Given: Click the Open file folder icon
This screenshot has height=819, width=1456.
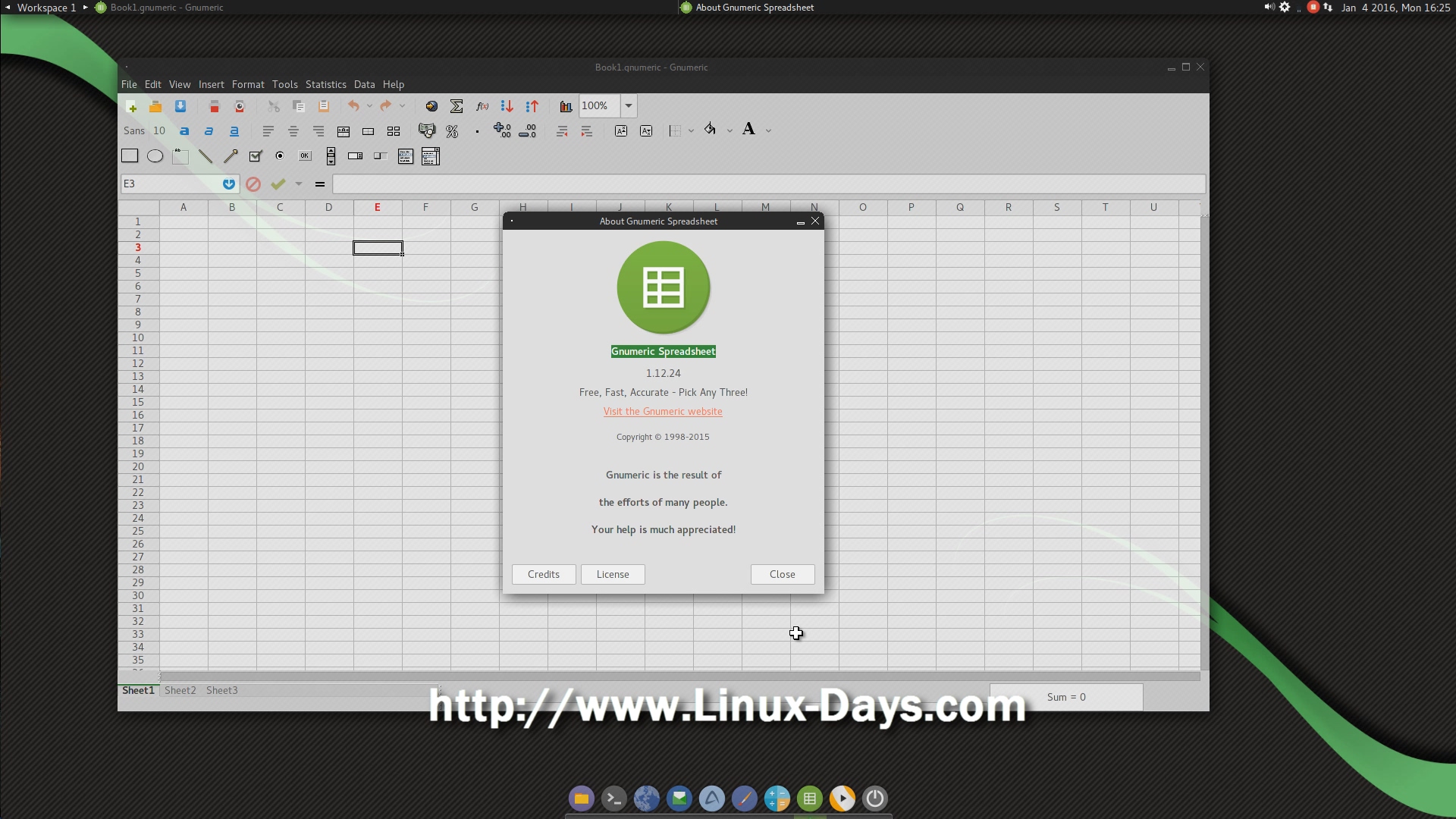Looking at the screenshot, I should [155, 106].
